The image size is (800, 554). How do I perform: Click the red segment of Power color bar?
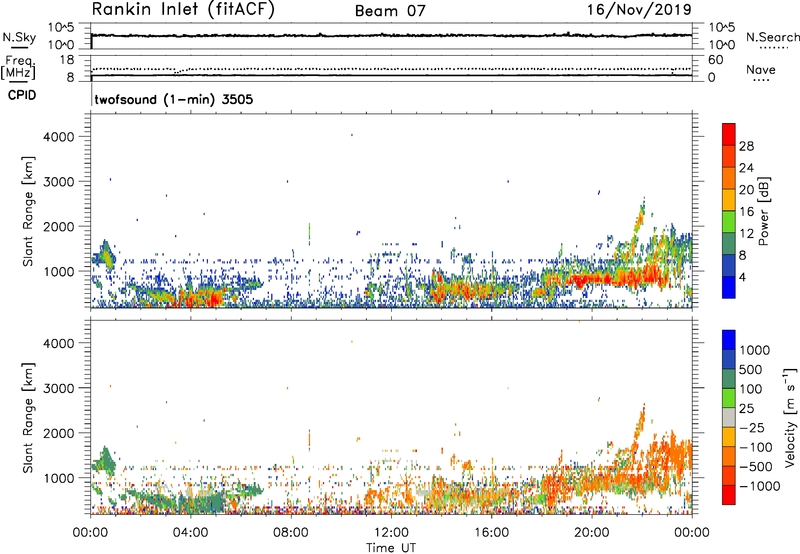(729, 132)
